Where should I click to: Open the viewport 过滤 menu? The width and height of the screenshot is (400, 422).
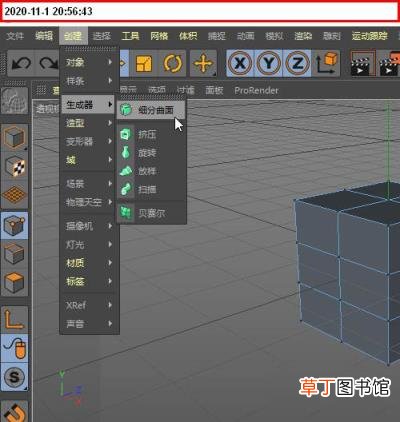point(185,90)
